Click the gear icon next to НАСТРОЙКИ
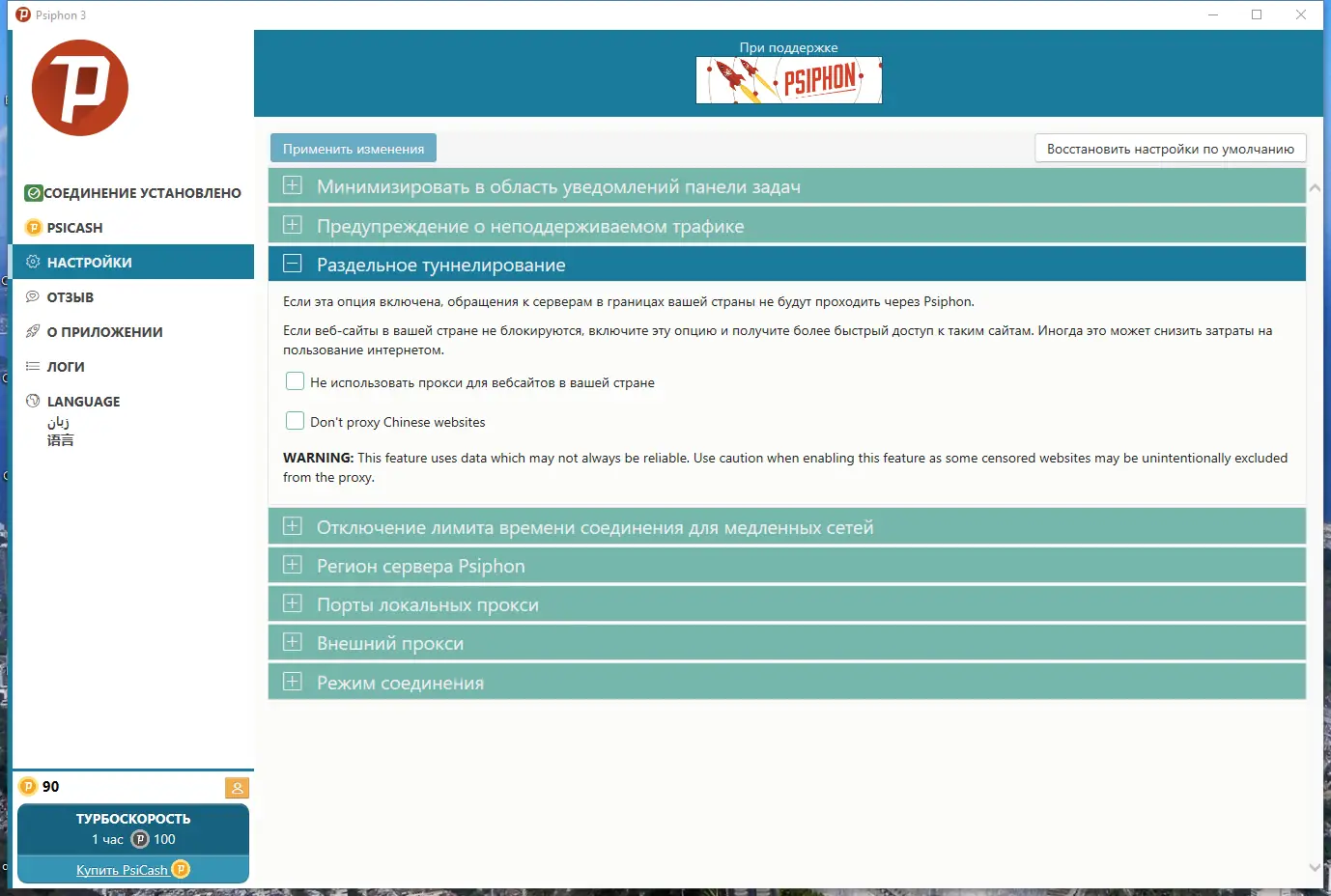Screen dimensions: 1331x896 pos(33,262)
